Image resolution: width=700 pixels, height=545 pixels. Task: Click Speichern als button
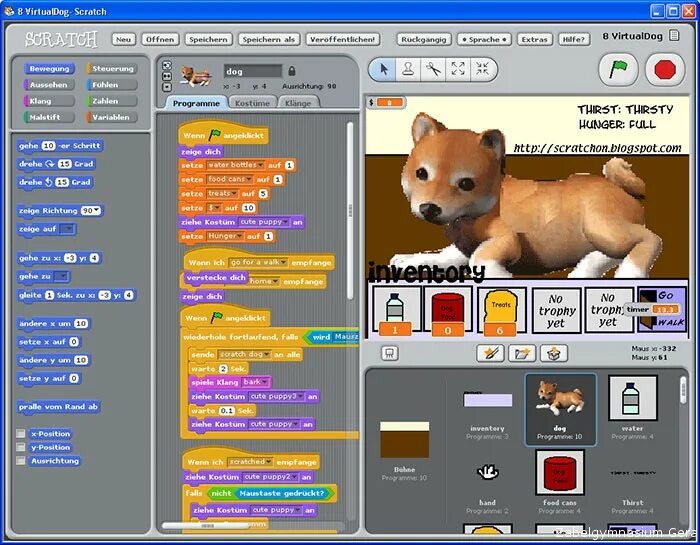tap(269, 39)
